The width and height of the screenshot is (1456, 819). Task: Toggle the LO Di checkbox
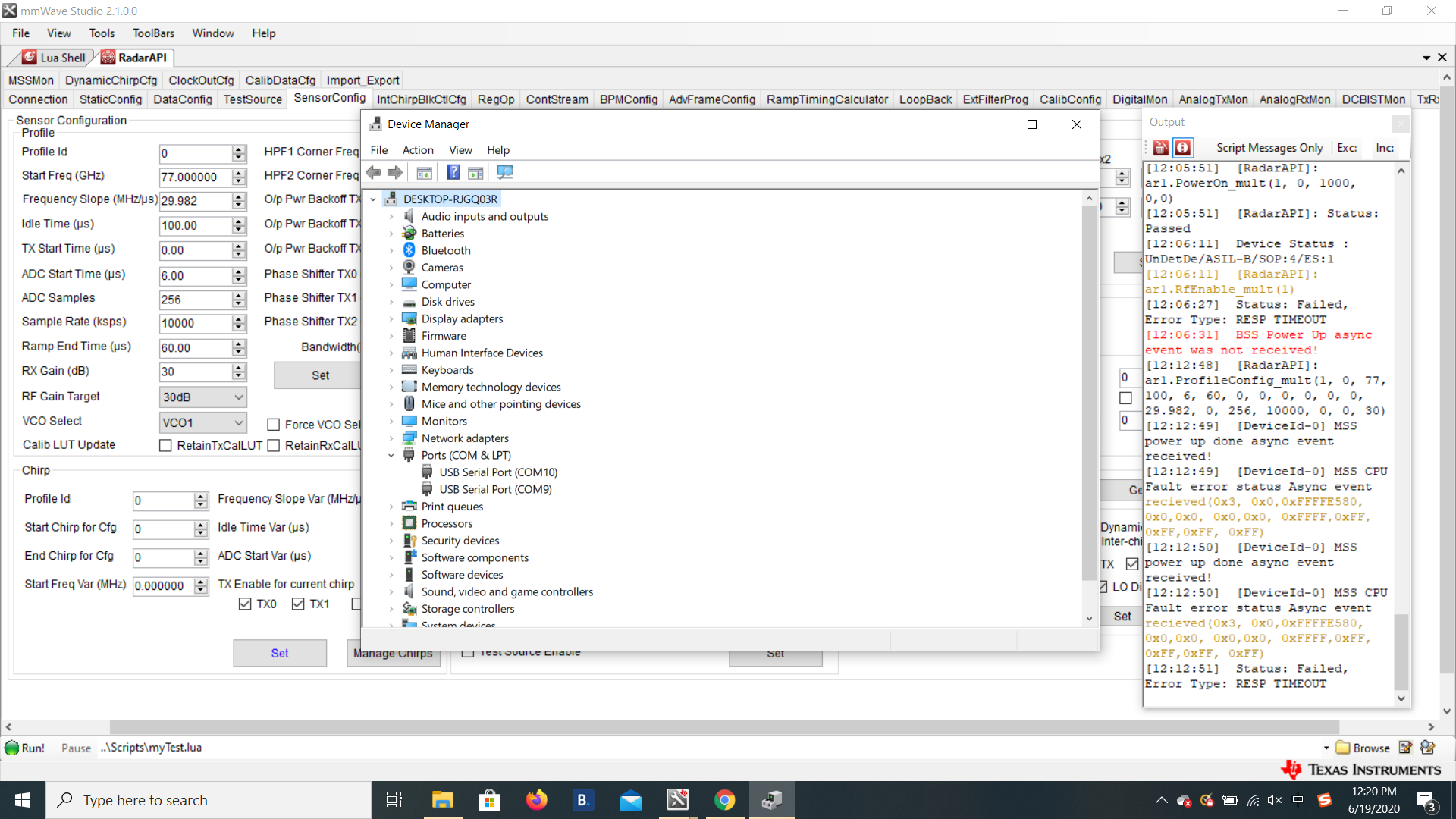tap(1103, 587)
